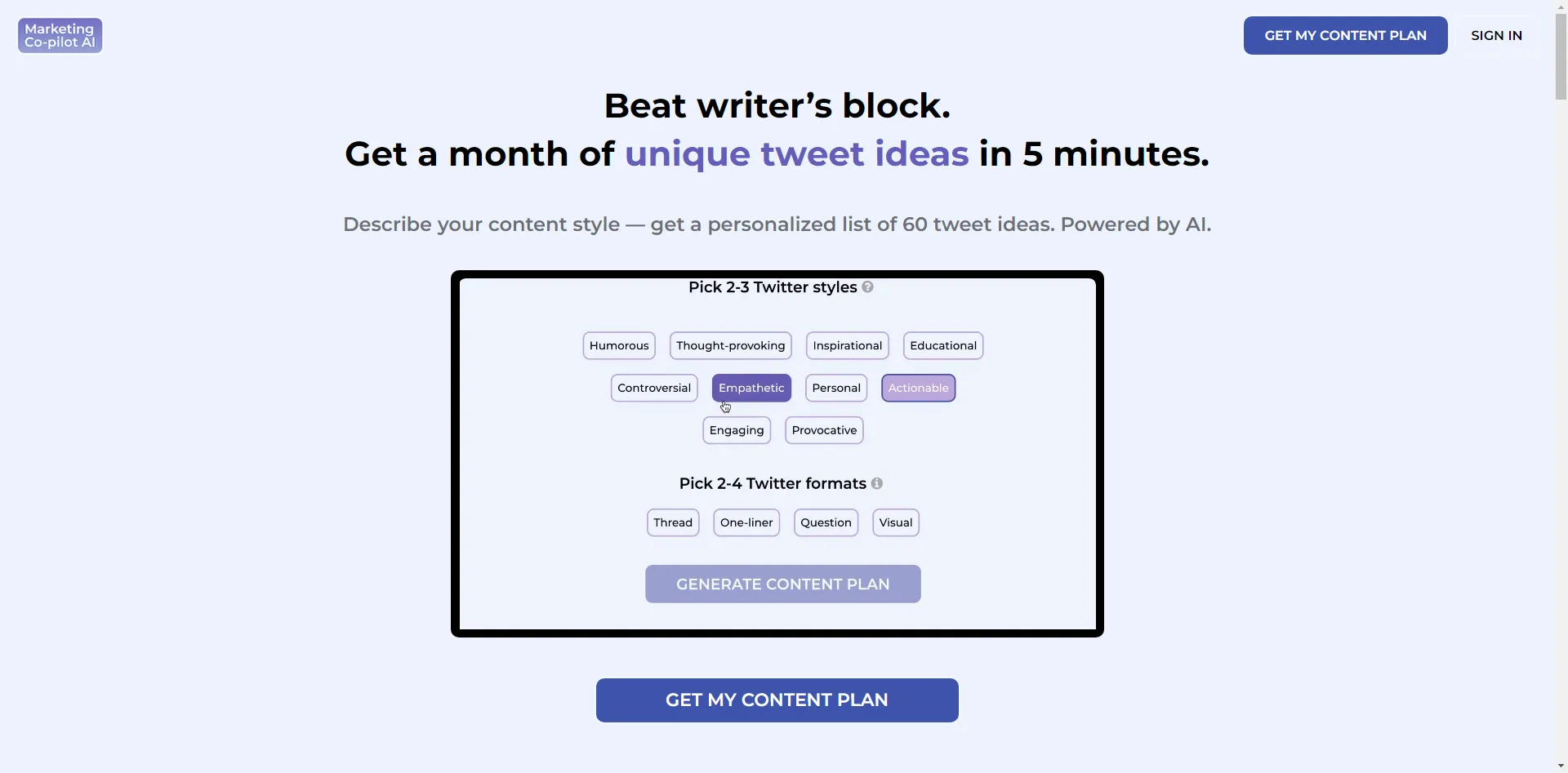Deselect the Empathetic style
The width and height of the screenshot is (1568, 773).
[x=751, y=388]
